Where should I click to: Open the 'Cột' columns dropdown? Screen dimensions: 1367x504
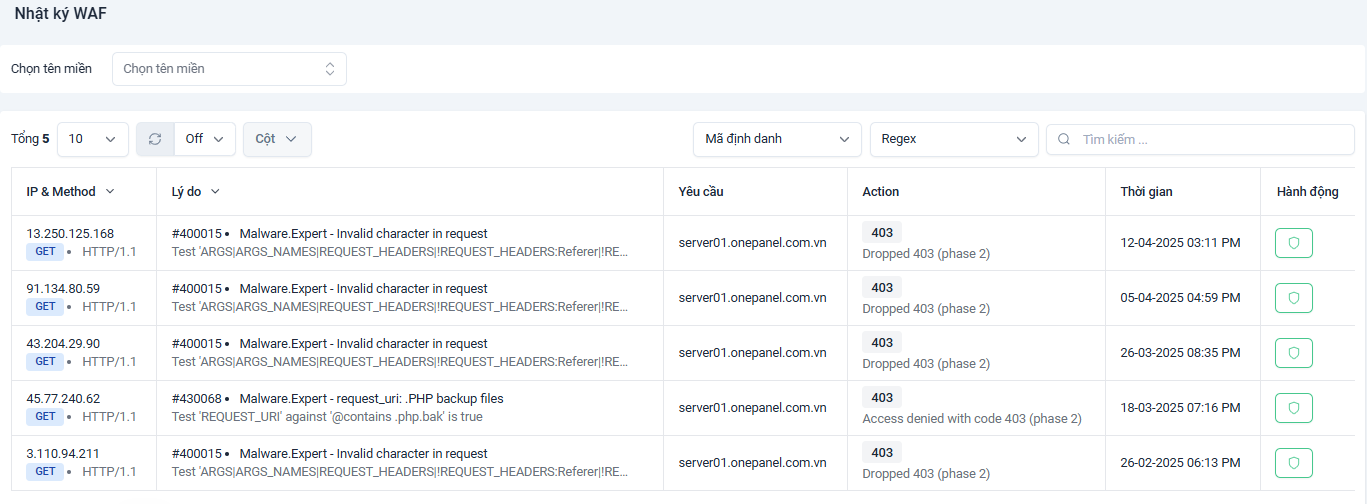pyautogui.click(x=277, y=139)
